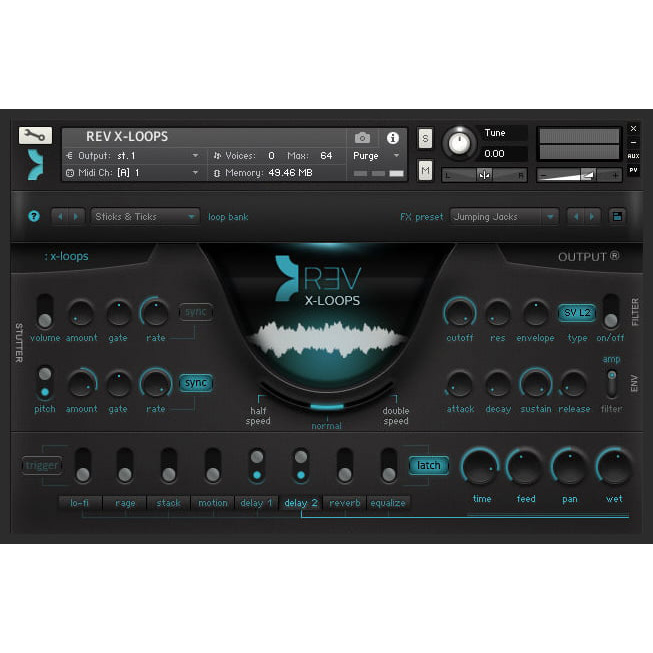The width and height of the screenshot is (653, 653).
Task: Click the pan L-R slider
Action: (x=484, y=175)
